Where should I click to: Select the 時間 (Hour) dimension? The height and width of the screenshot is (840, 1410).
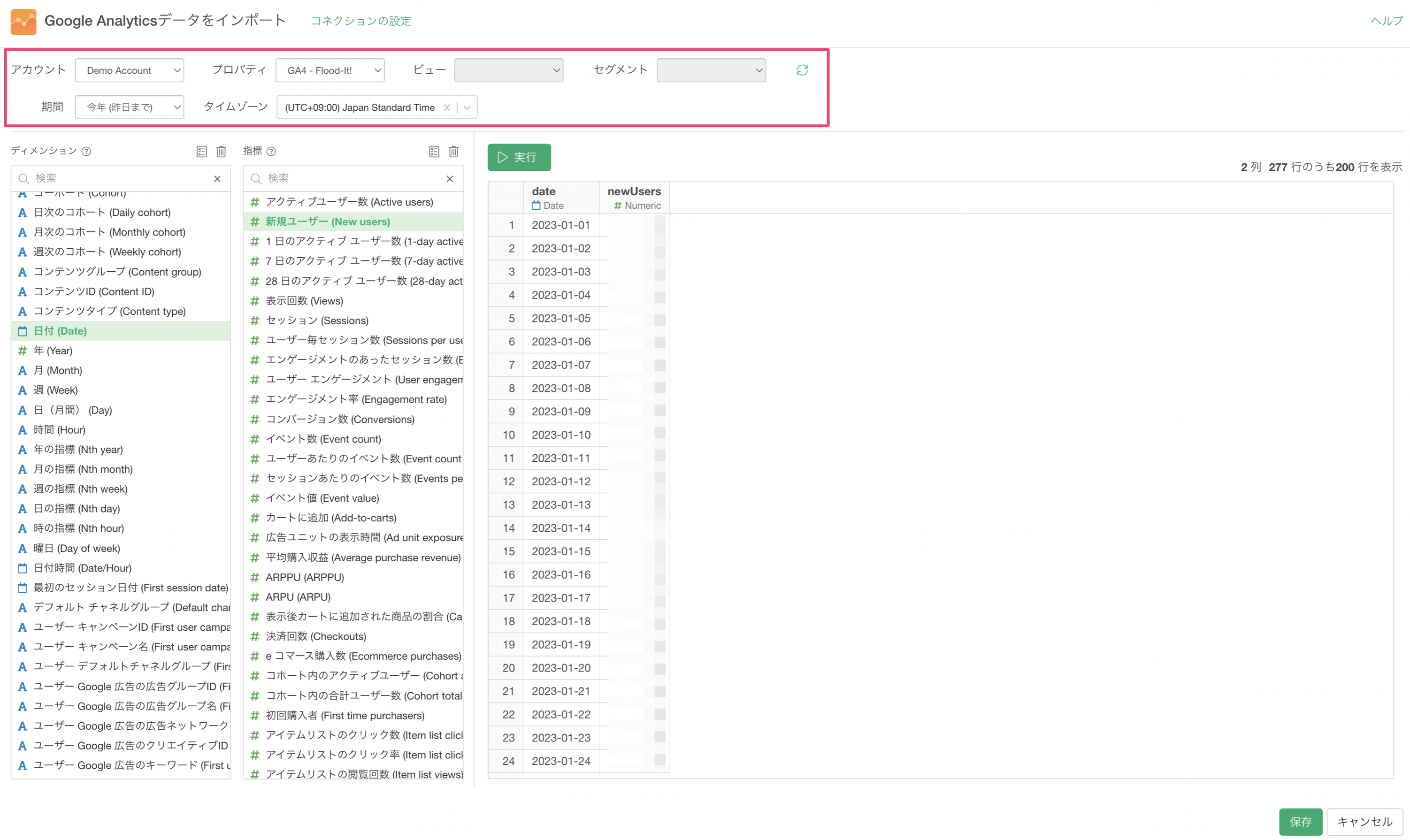click(121, 430)
